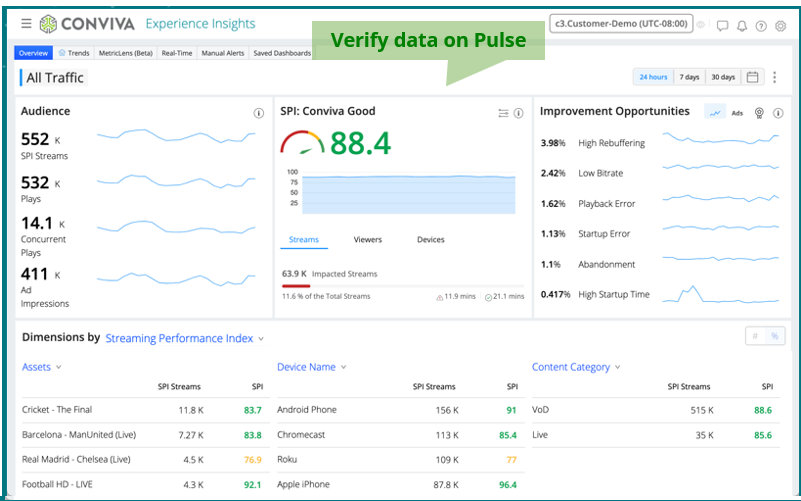Click the Conviva logo
The width and height of the screenshot is (801, 501).
point(84,23)
